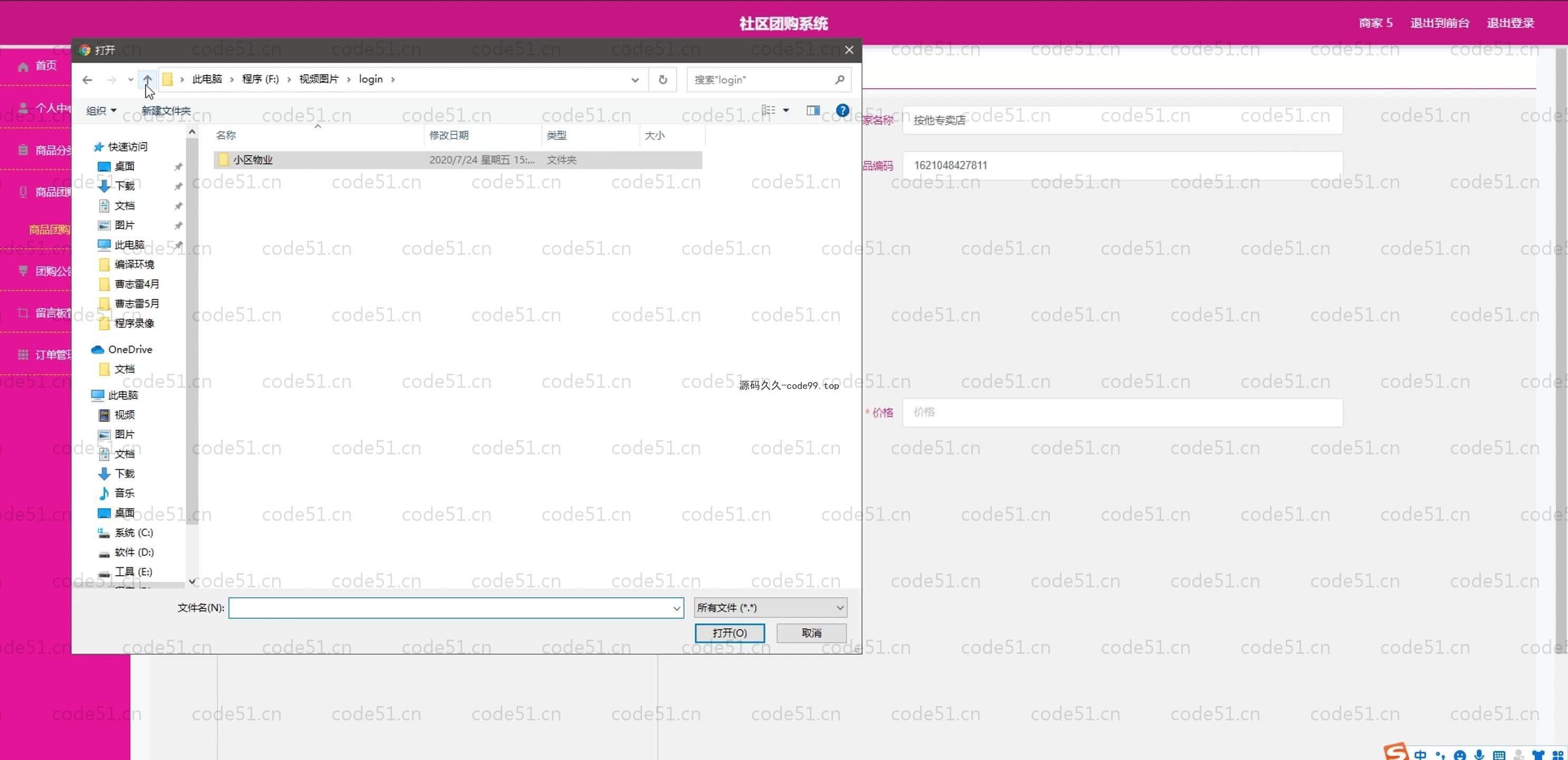Toggle the 中 Chinese input mode icon
This screenshot has width=1568, height=760.
1420,755
